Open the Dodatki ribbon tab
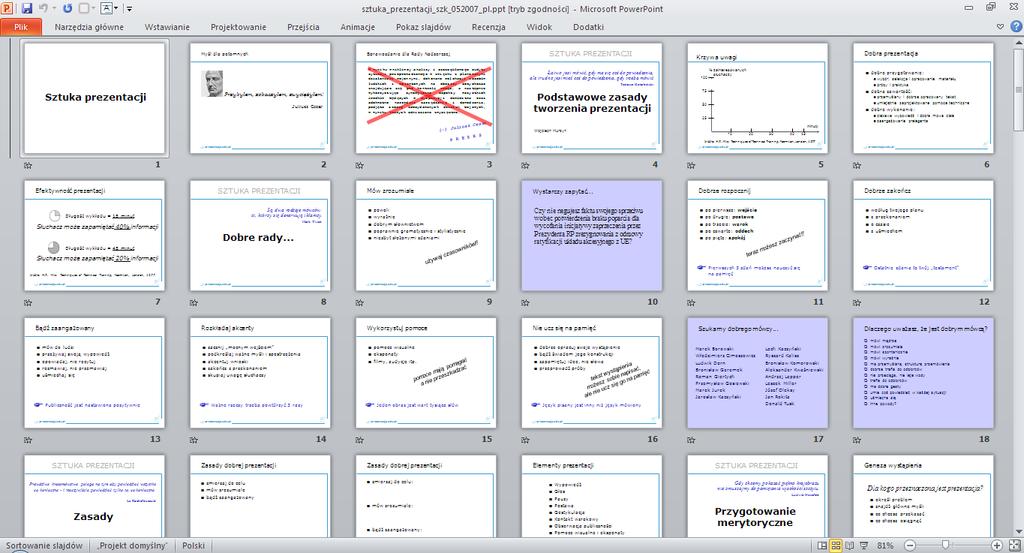 coord(588,27)
